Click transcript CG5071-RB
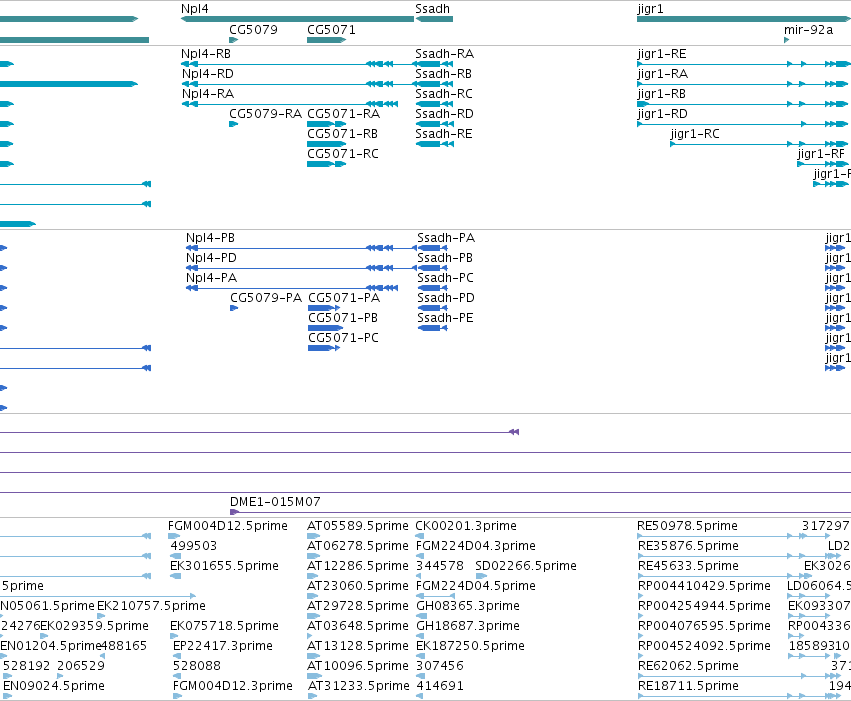Screen dimensions: 851x701 (x=342, y=134)
